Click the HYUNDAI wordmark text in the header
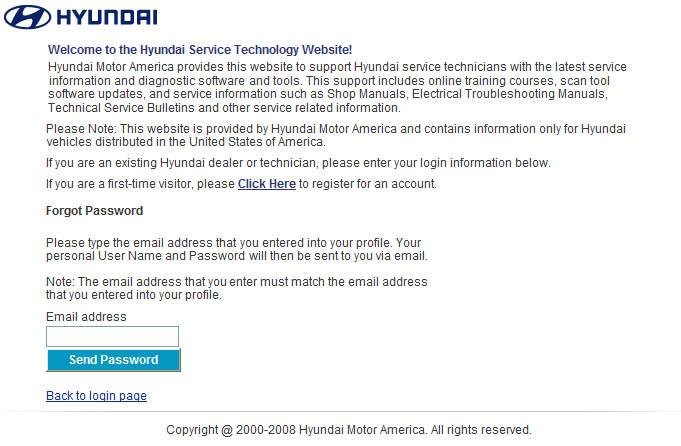 (107, 18)
